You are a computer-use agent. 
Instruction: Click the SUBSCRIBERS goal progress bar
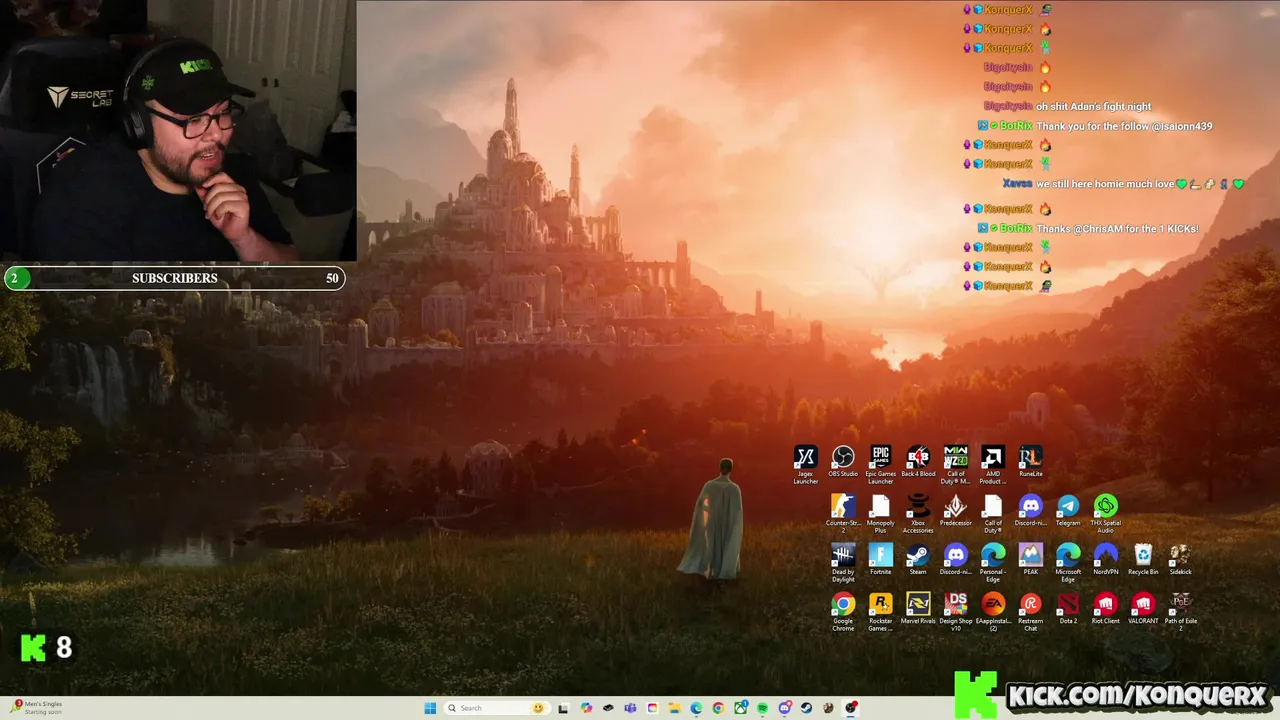[x=175, y=278]
